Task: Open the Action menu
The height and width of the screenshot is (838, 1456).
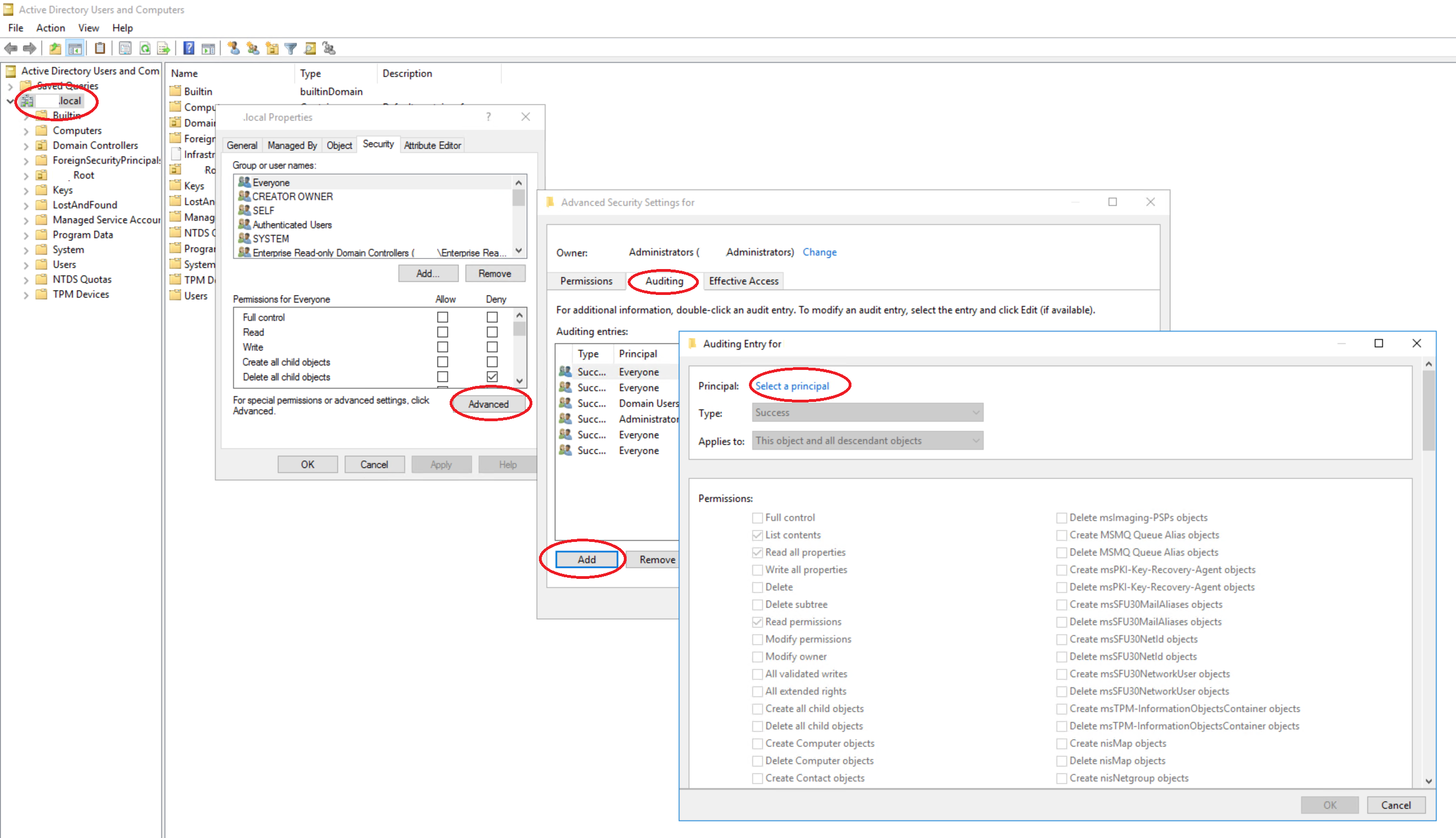Action: [x=51, y=28]
